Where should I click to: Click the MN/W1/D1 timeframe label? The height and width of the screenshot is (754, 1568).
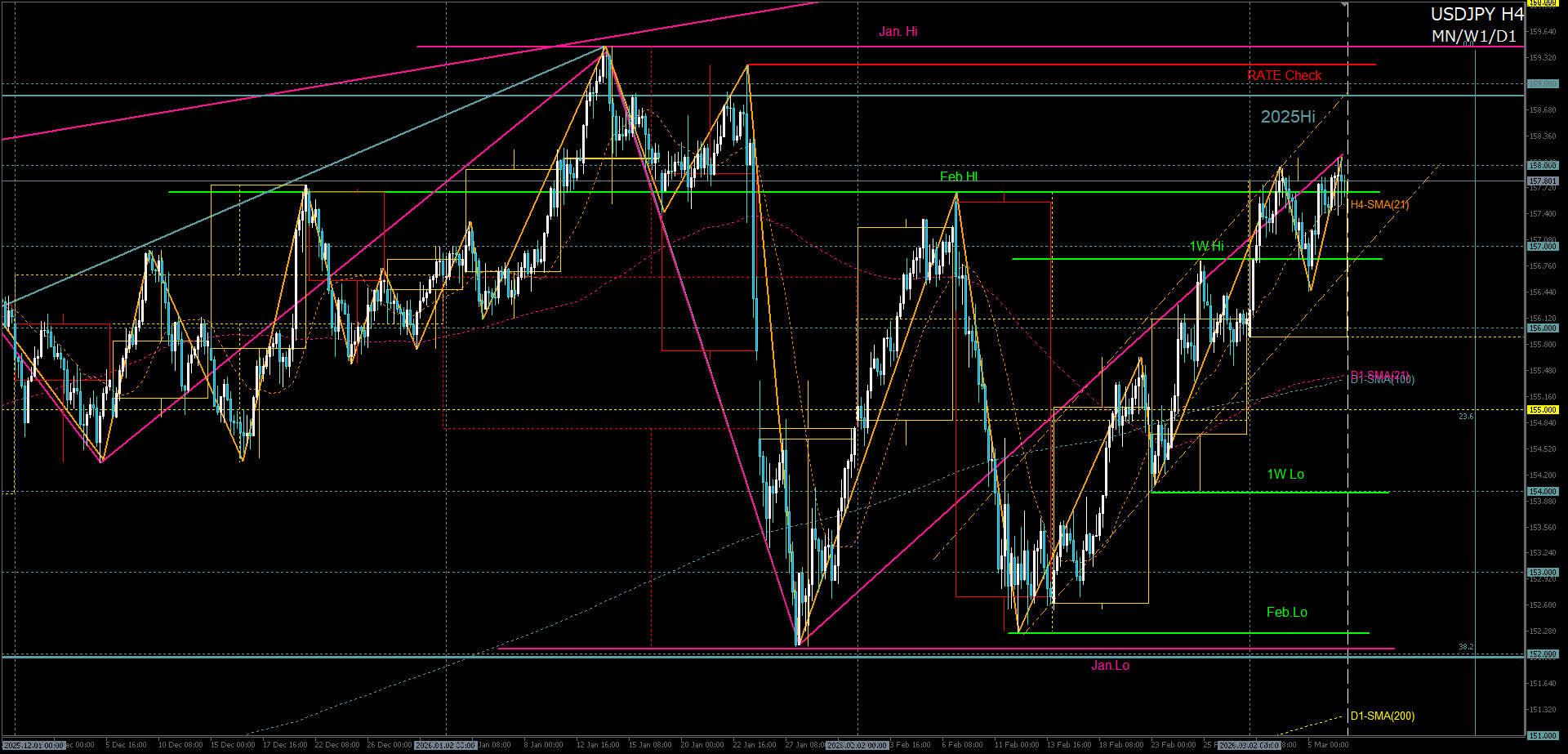click(1473, 37)
